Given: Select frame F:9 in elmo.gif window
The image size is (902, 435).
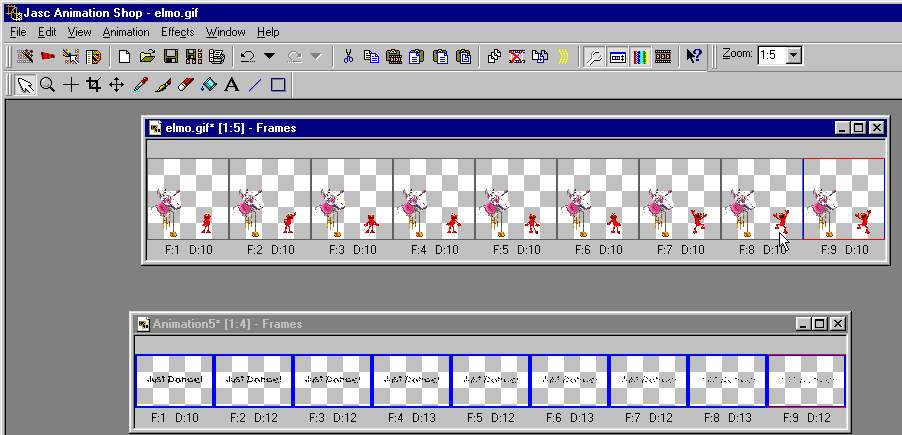Looking at the screenshot, I should click(844, 199).
